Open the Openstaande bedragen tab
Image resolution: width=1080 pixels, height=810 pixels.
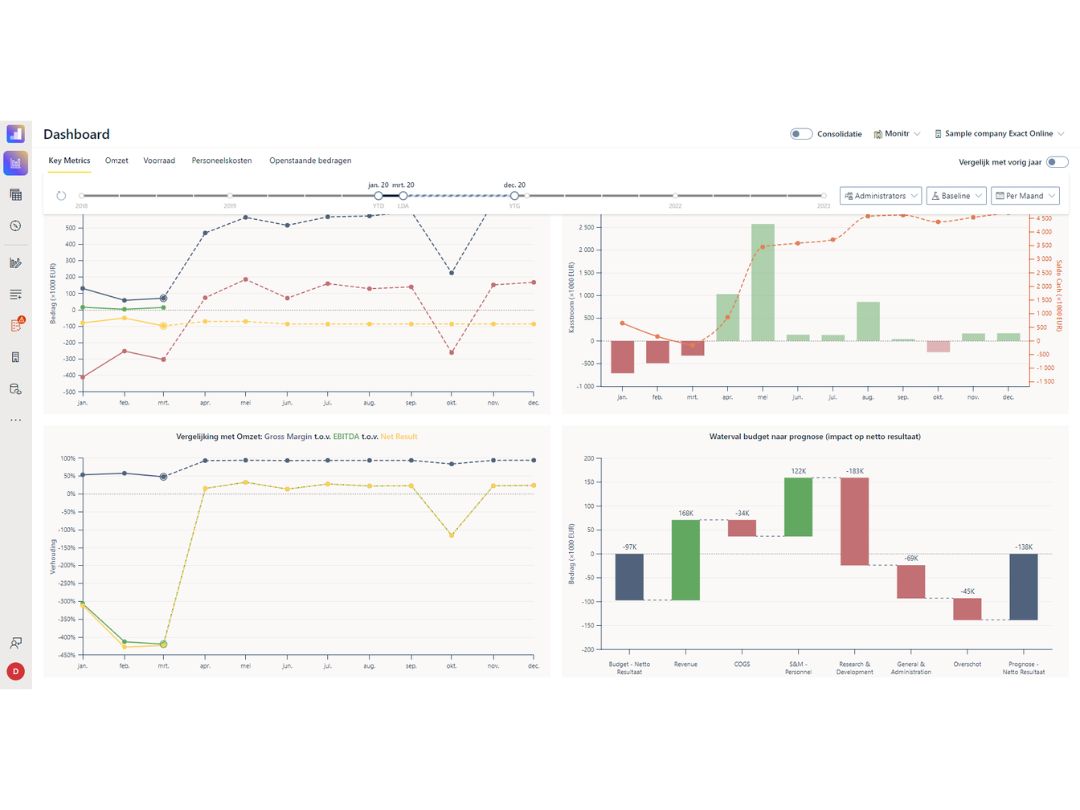(310, 160)
